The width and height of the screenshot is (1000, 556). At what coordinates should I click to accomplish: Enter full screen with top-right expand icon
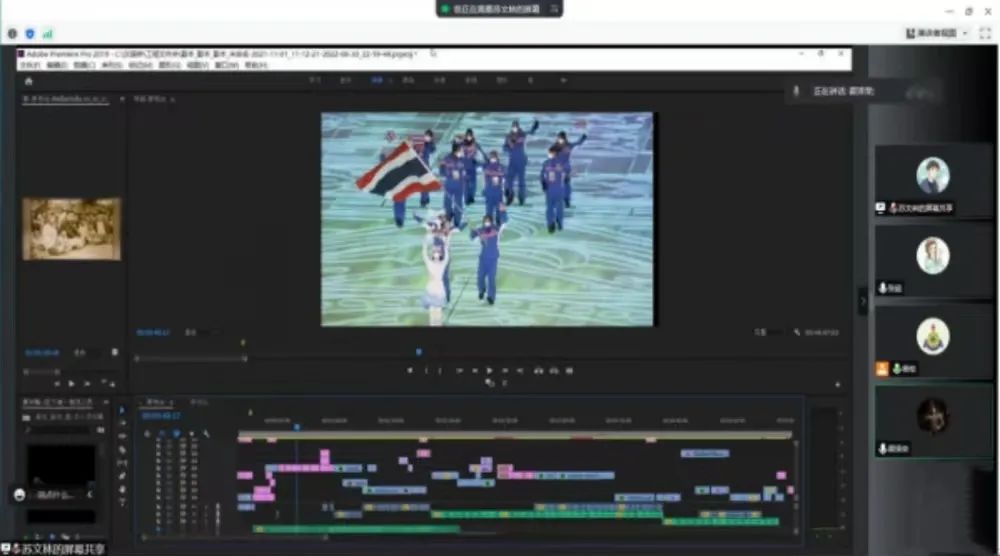pyautogui.click(x=985, y=33)
